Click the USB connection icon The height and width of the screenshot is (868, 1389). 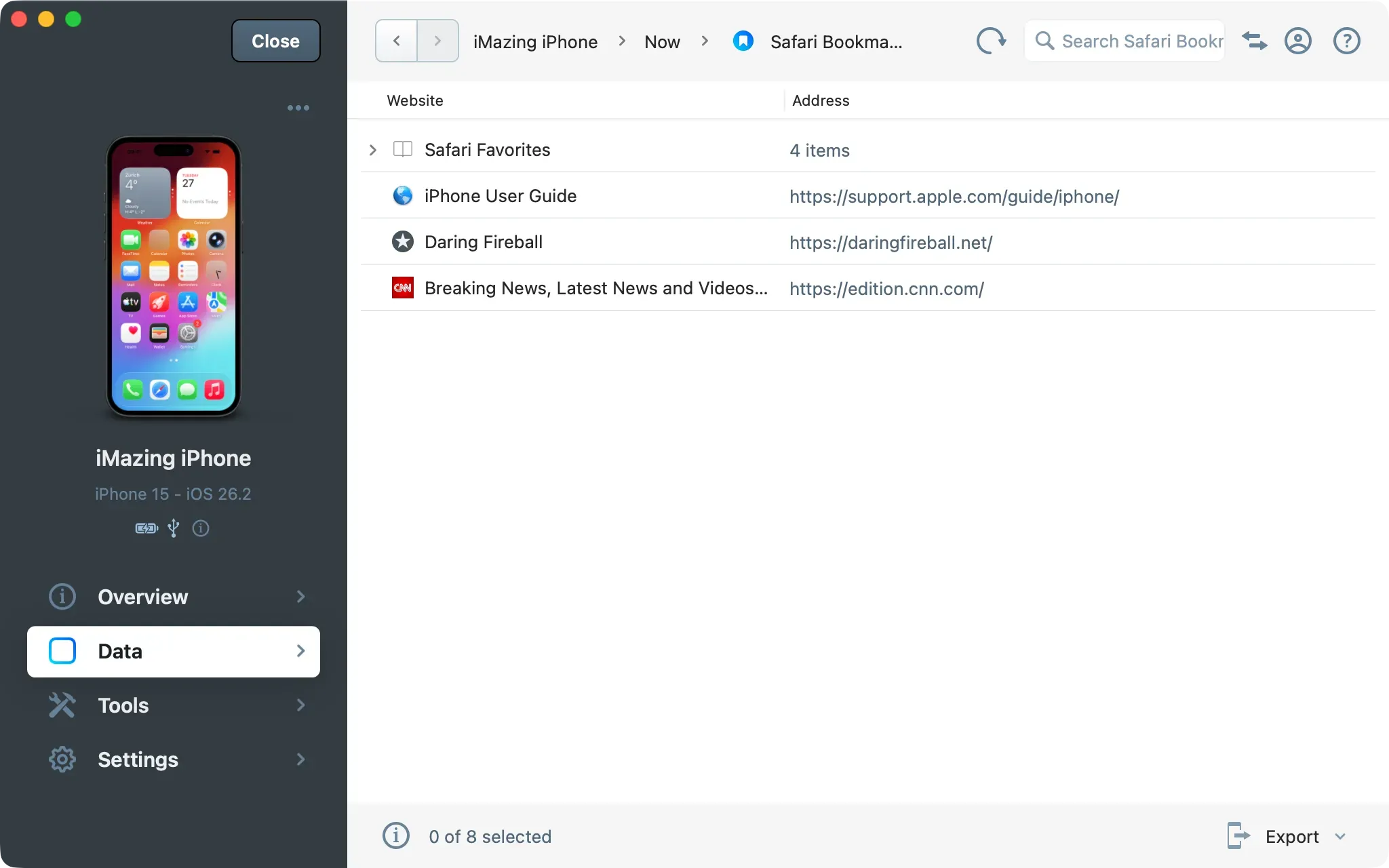173,528
